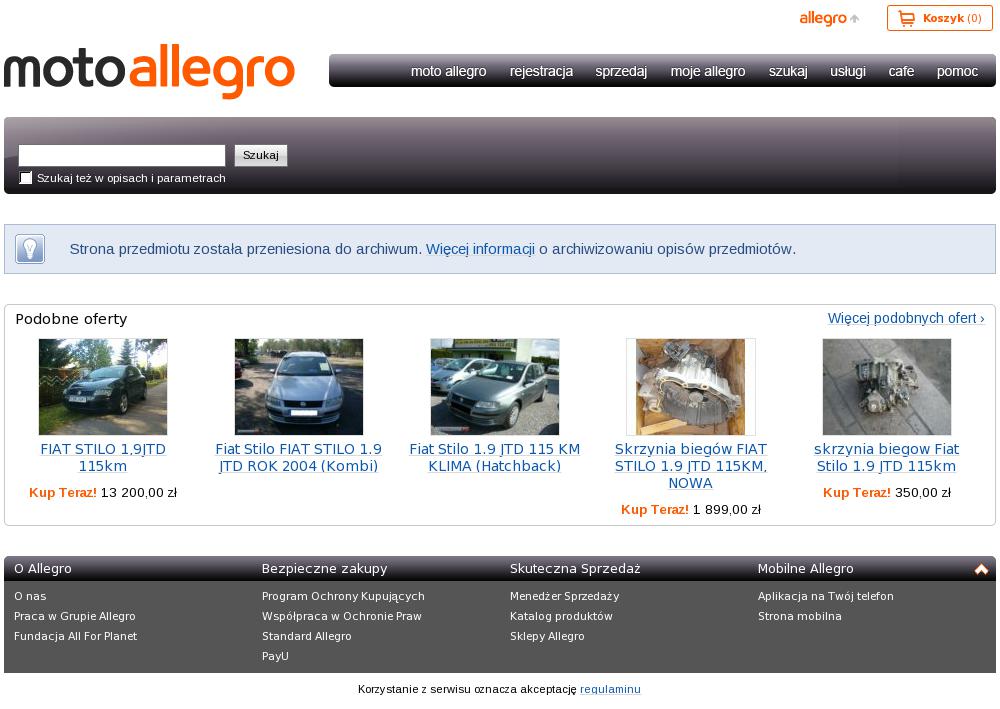
Task: Open 'PayU' footer link
Action: coord(275,655)
